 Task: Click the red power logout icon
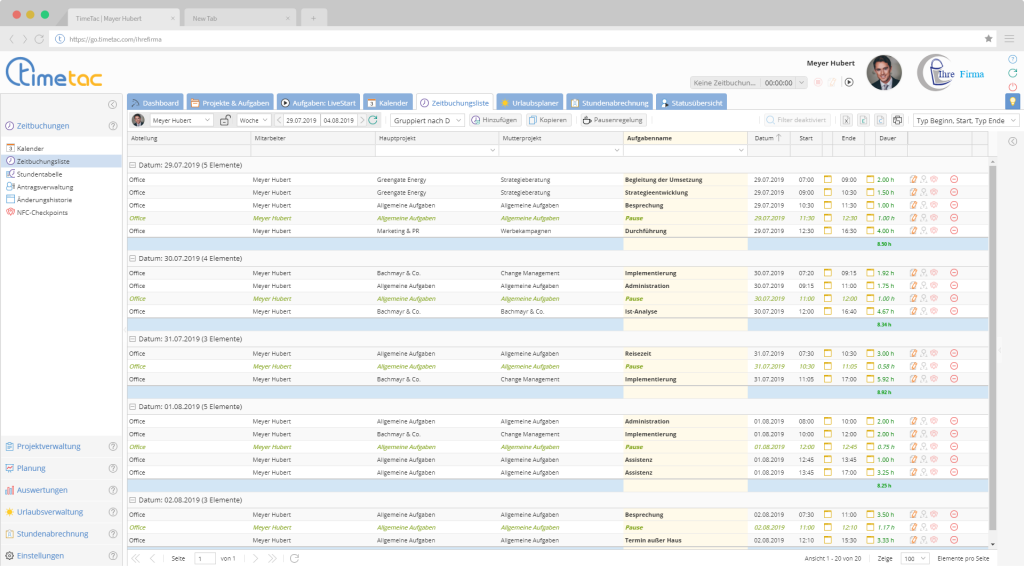tap(1012, 87)
